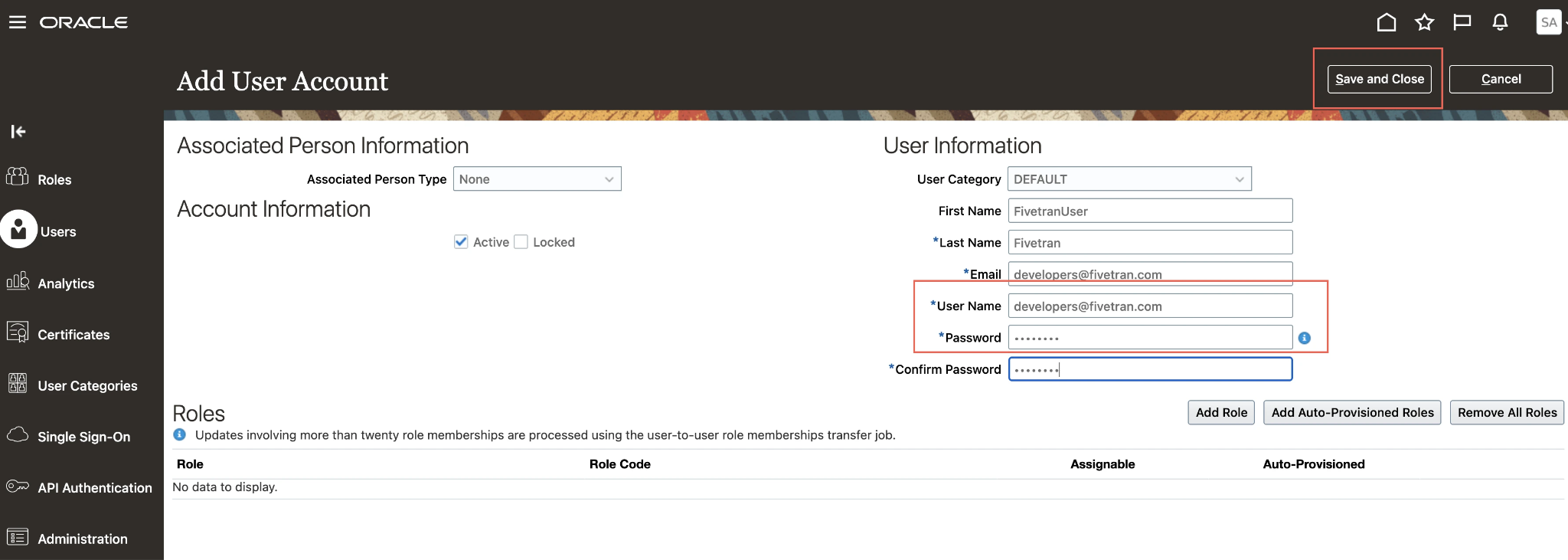
Task: Click Remove All Roles button
Action: coord(1506,413)
